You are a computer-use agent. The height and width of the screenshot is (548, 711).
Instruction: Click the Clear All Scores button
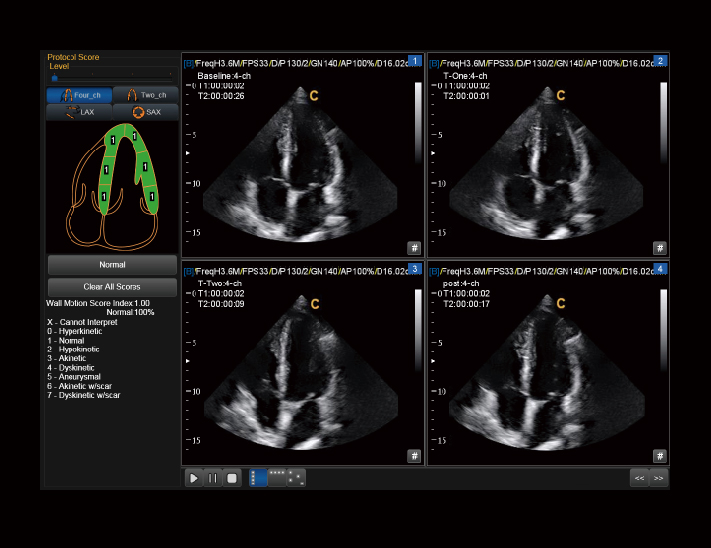click(x=112, y=287)
